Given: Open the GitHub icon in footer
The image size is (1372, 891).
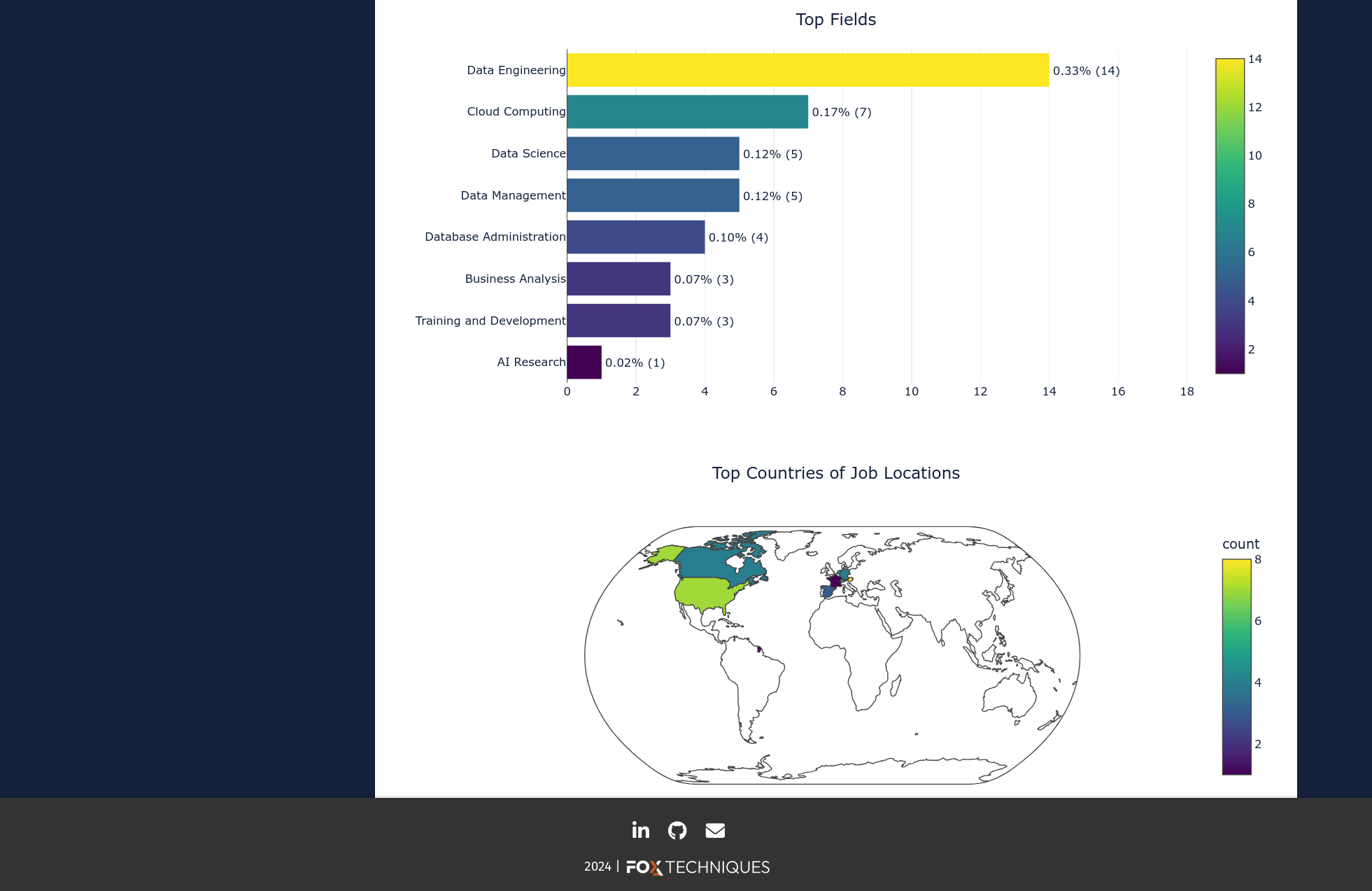Looking at the screenshot, I should [x=677, y=830].
